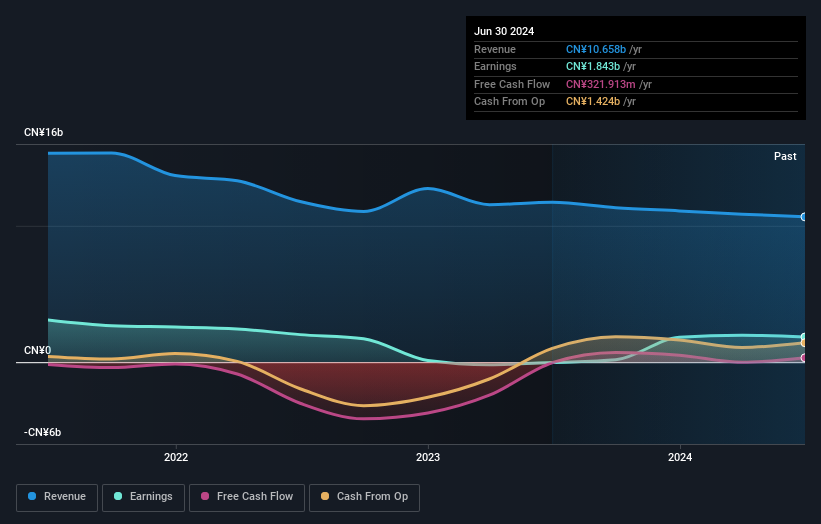Select the Earnings endpoint marker on the chart

(x=803, y=337)
